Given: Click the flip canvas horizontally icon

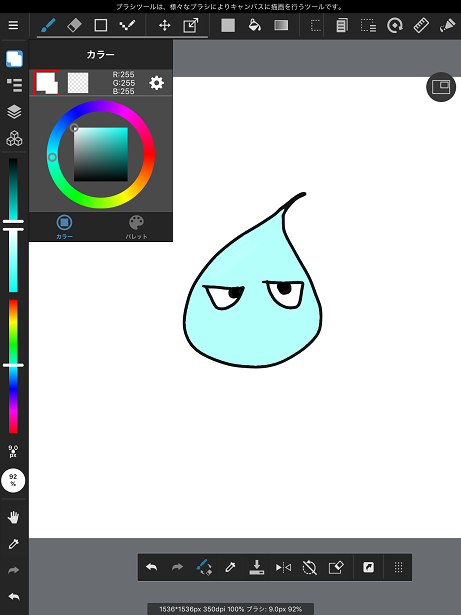Looking at the screenshot, I should pyautogui.click(x=283, y=567).
